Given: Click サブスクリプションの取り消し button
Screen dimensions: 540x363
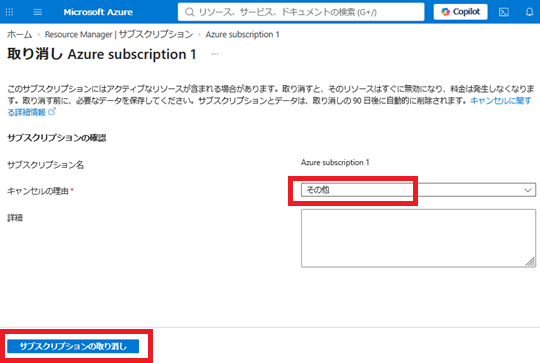Looking at the screenshot, I should click(x=73, y=346).
